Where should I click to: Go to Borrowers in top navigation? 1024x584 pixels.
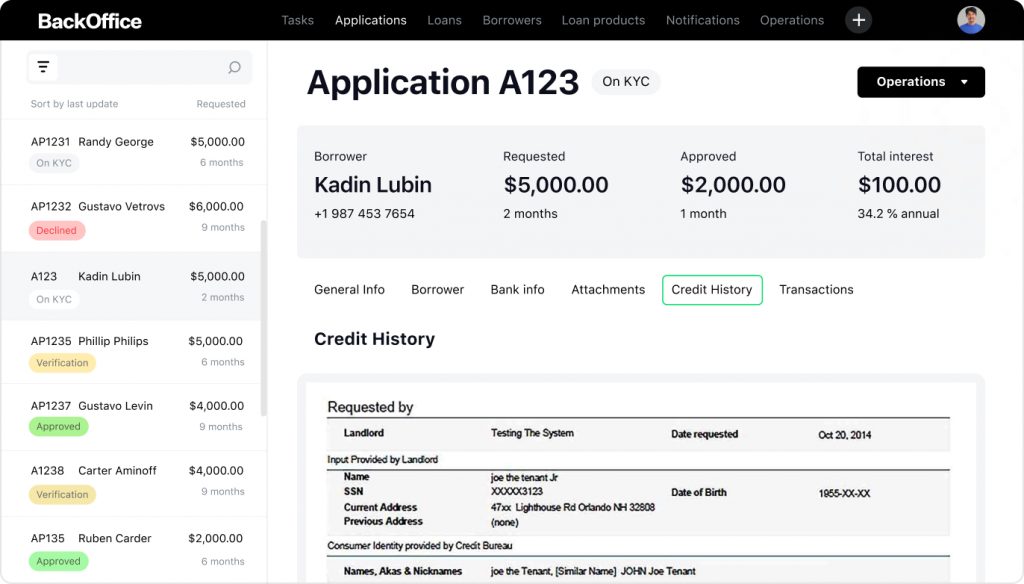coord(511,20)
